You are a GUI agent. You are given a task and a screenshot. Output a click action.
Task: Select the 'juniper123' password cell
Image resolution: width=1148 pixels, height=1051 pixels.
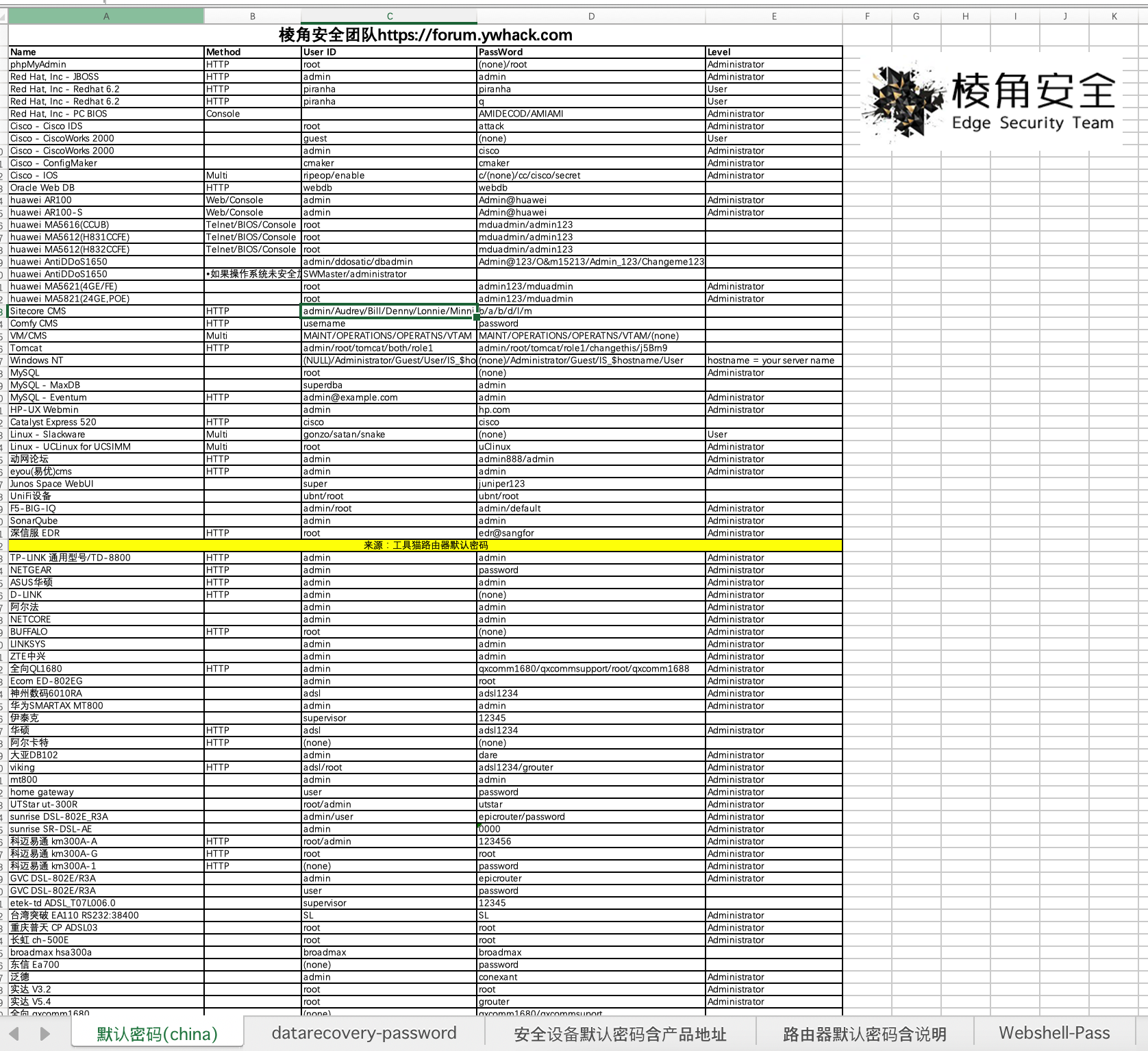point(591,484)
